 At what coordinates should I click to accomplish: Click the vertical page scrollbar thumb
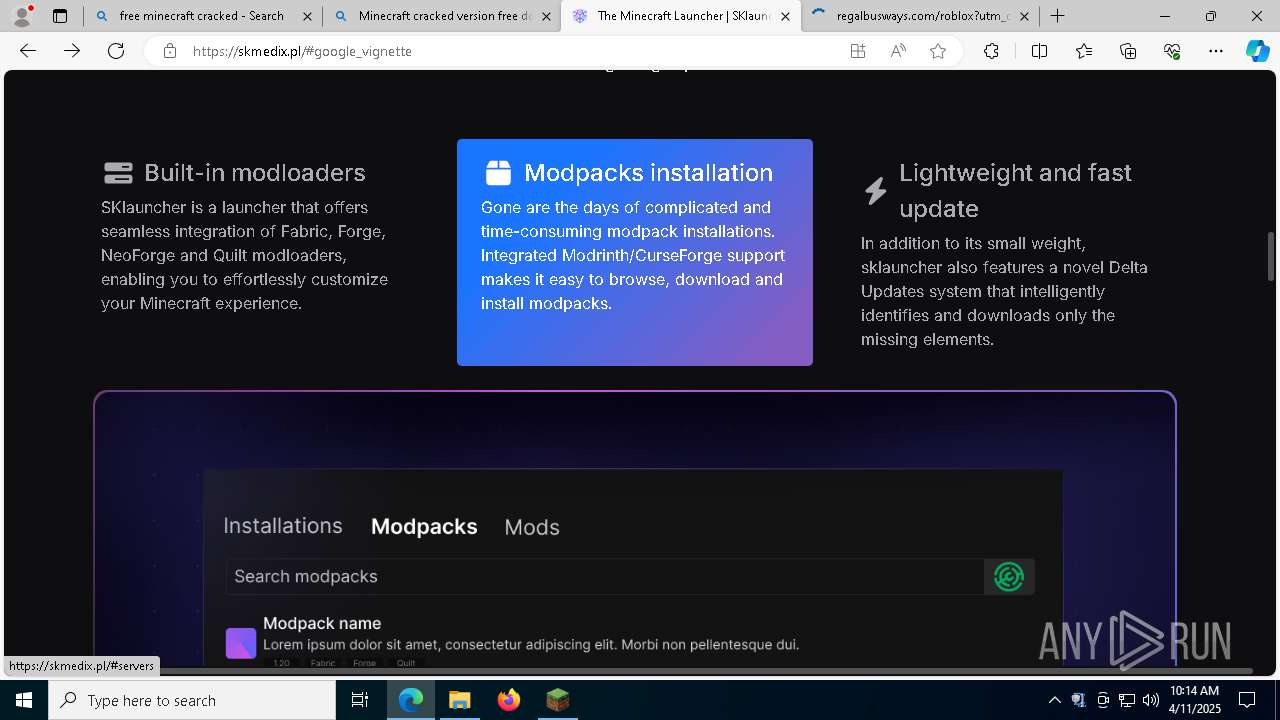pos(1272,256)
